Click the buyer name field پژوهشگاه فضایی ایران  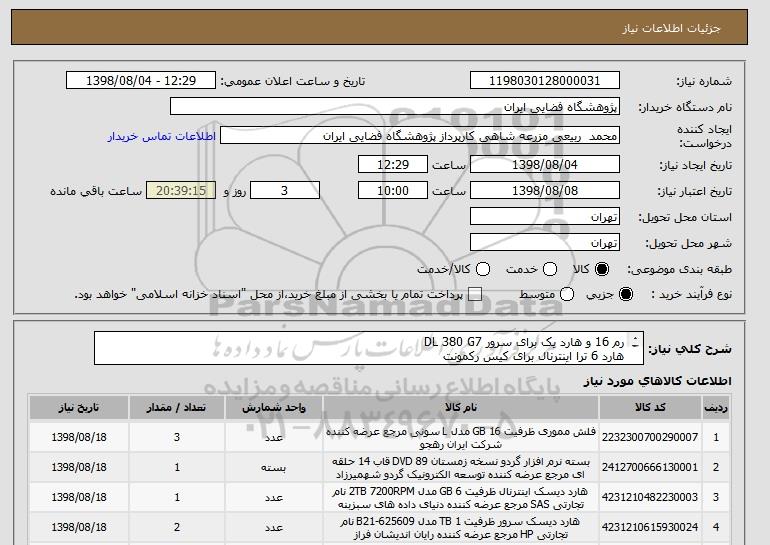[395, 107]
